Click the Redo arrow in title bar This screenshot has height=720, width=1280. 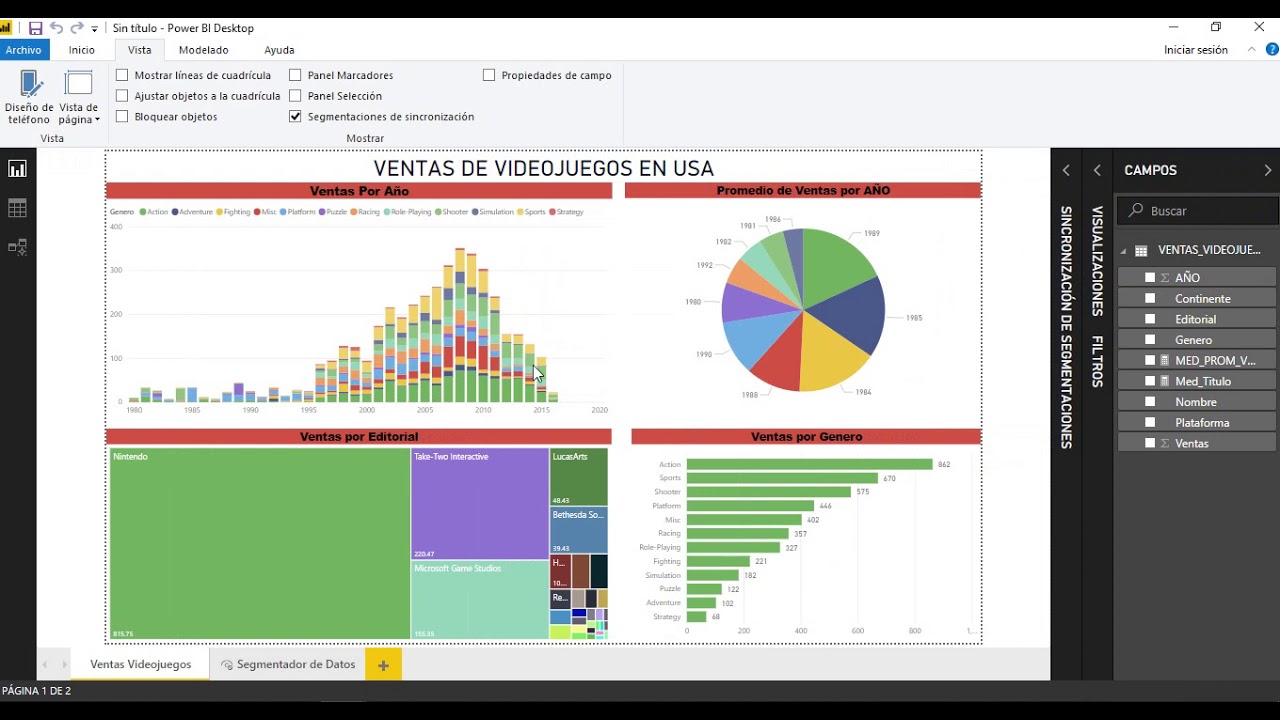77,28
